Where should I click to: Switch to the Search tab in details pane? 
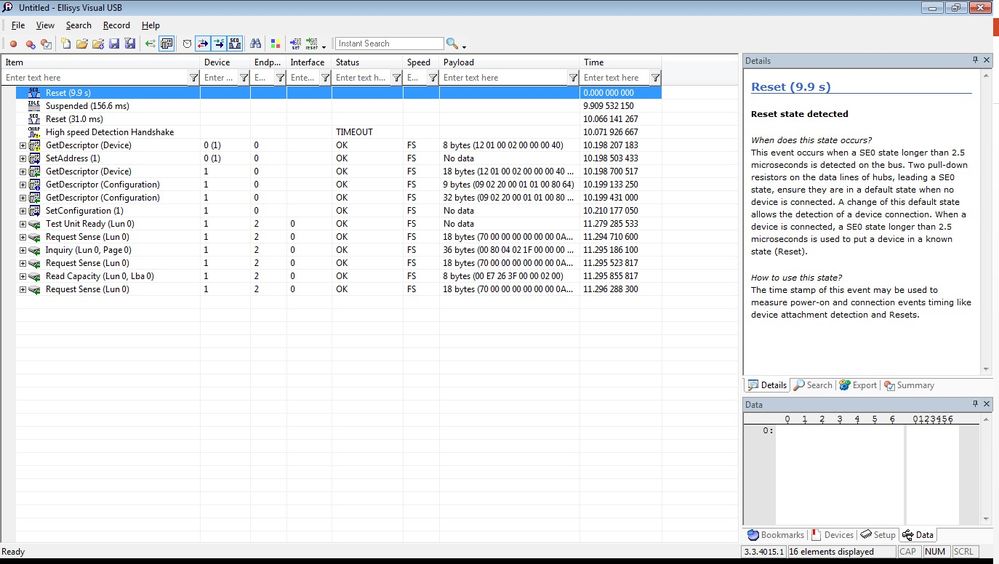(813, 386)
